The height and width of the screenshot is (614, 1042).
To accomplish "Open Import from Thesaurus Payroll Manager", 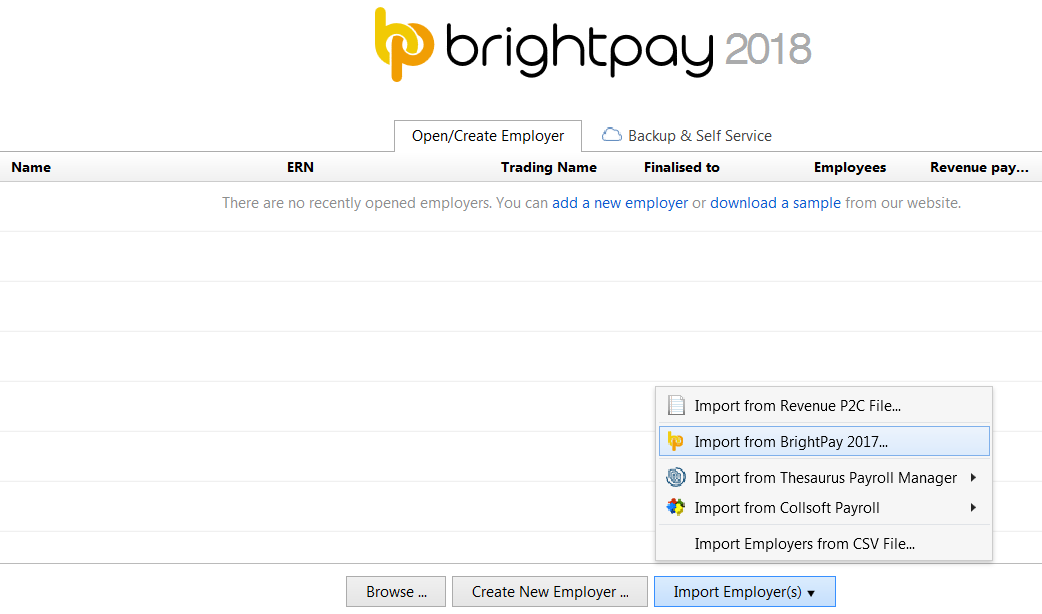I will click(x=824, y=477).
